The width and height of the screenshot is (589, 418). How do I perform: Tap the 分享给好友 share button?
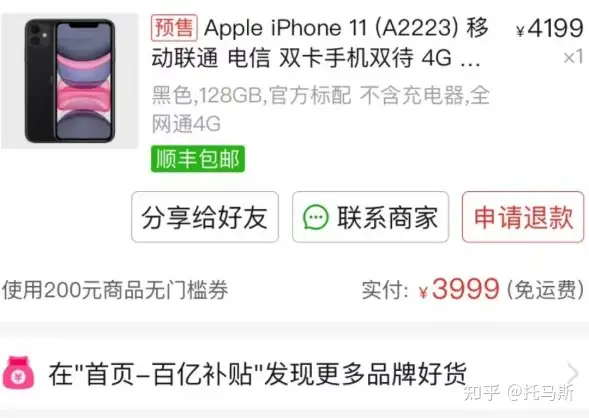205,217
